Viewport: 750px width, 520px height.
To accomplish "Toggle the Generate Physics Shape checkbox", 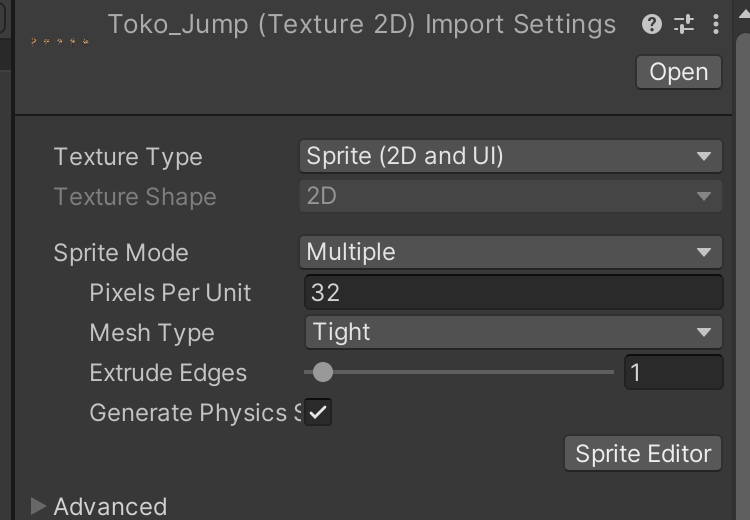I will 318,412.
